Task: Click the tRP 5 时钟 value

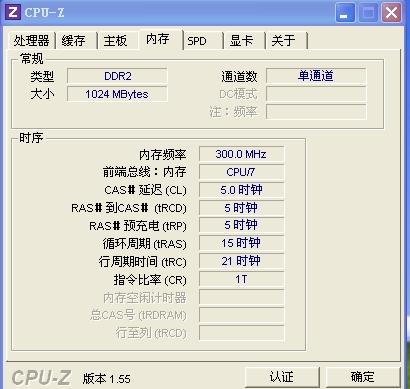Action: point(241,225)
